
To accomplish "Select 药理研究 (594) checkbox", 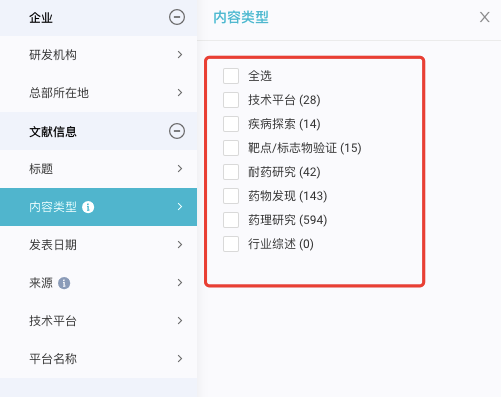I will click(x=231, y=220).
